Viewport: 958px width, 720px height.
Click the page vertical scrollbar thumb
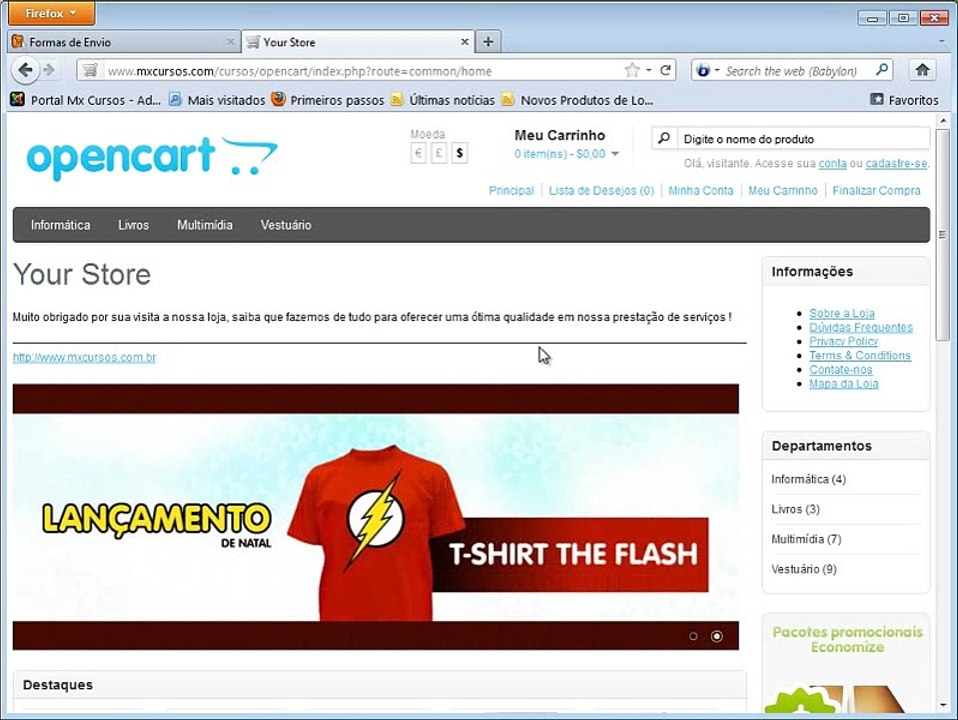tap(943, 235)
